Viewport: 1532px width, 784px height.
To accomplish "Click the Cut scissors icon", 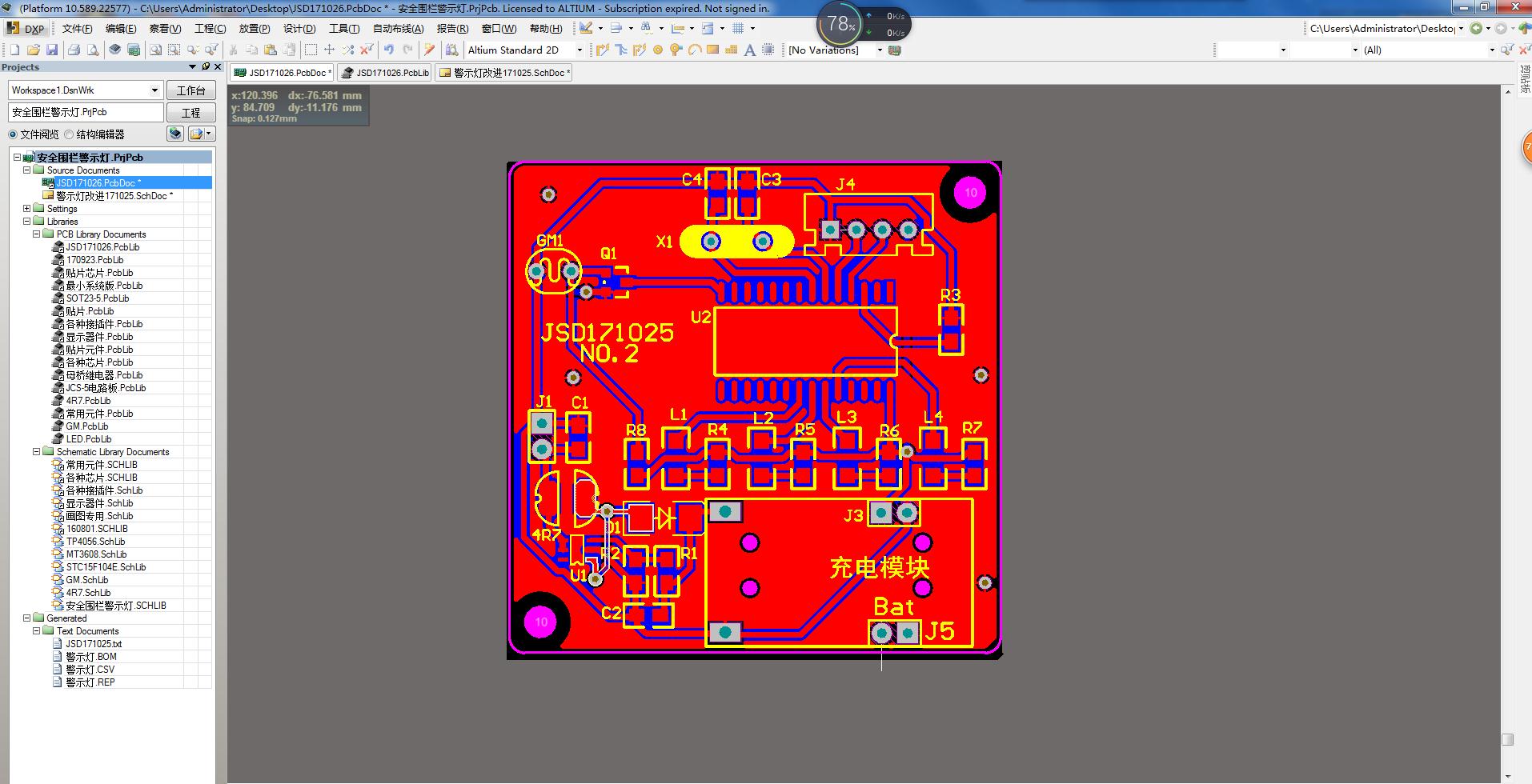I will pyautogui.click(x=234, y=50).
